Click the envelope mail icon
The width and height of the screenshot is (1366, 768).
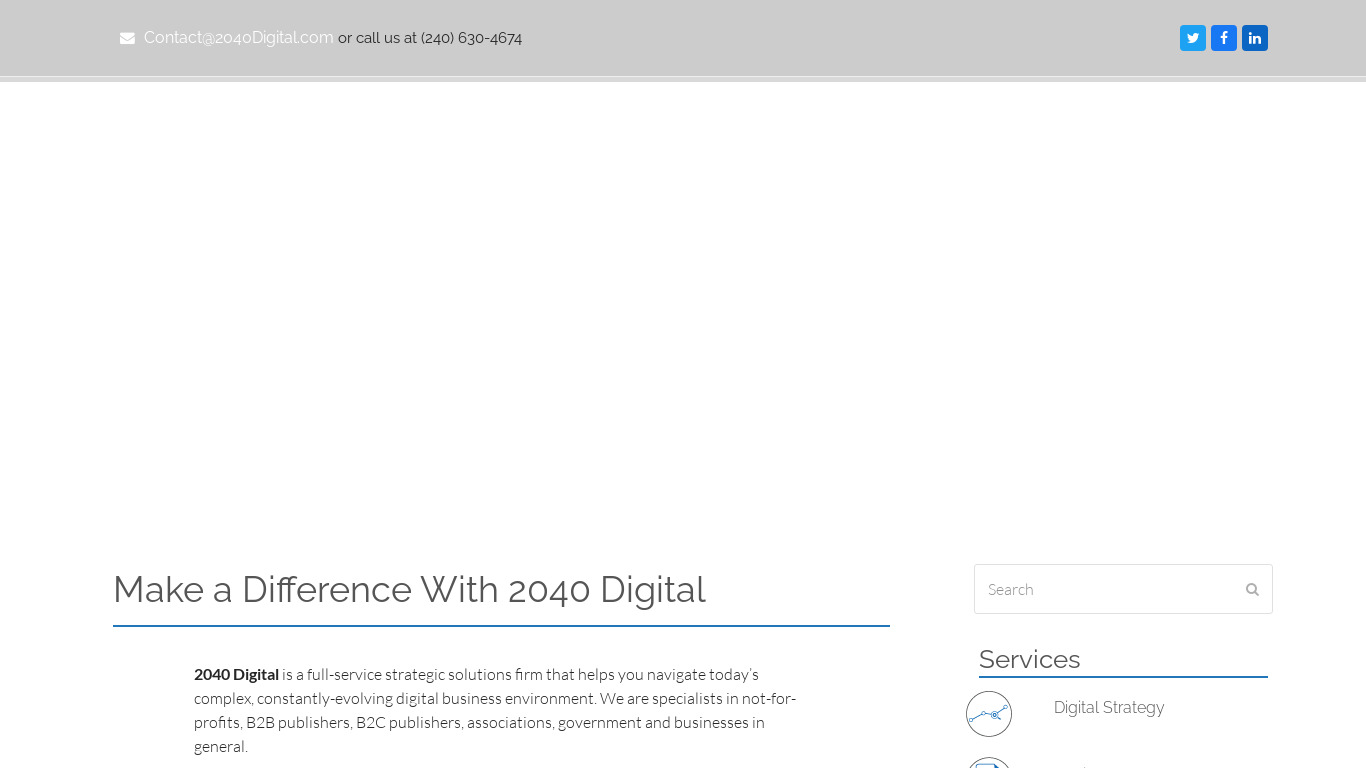point(127,38)
